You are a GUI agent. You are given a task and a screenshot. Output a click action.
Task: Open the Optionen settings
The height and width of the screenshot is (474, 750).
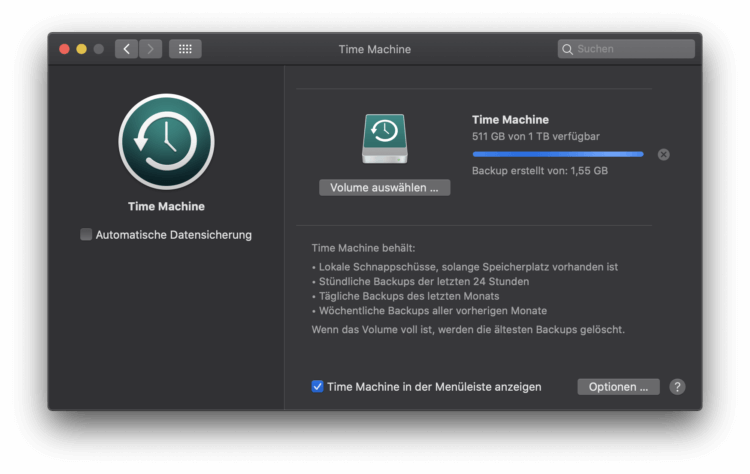618,386
